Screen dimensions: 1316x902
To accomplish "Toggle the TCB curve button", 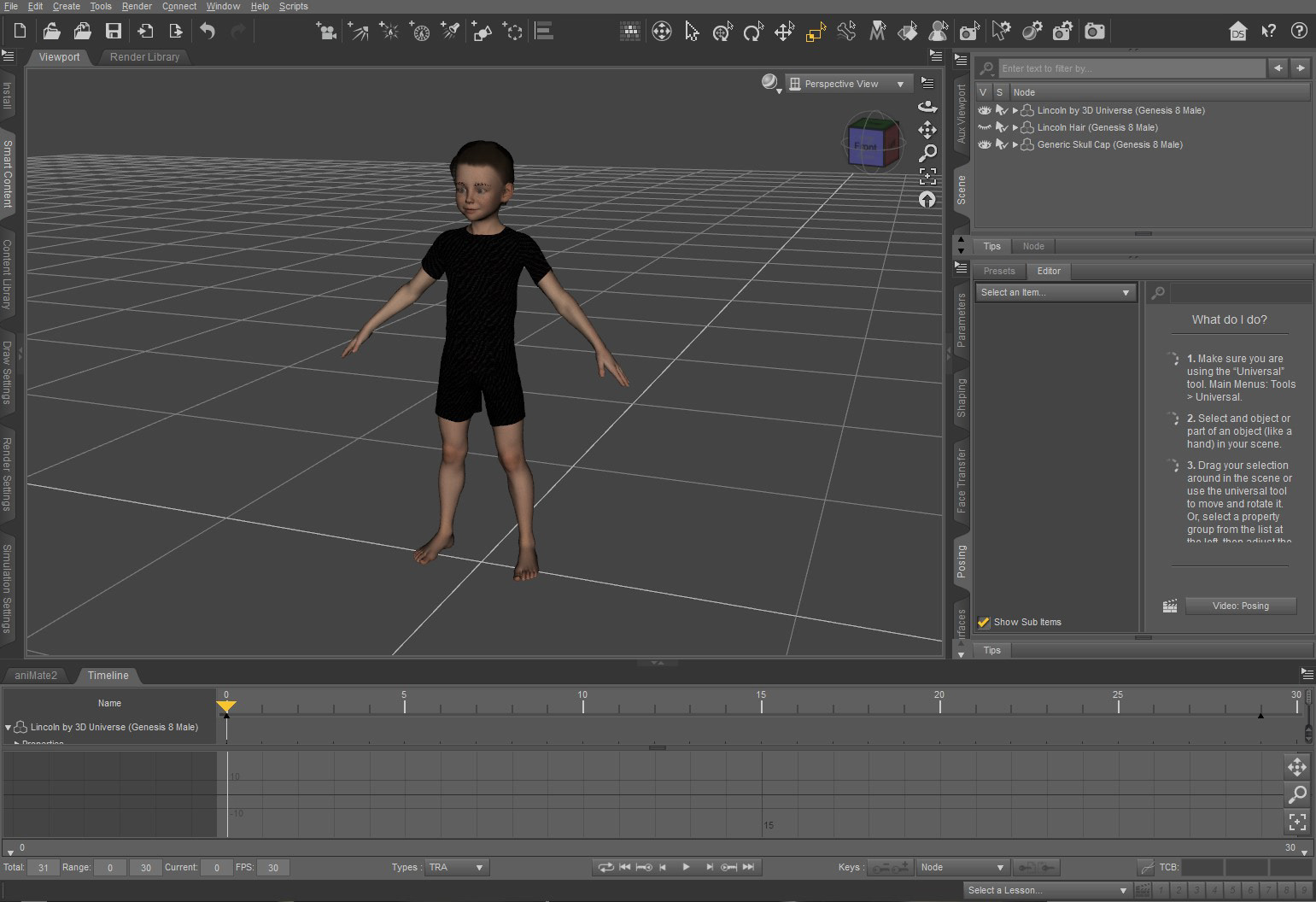I will [x=1146, y=867].
